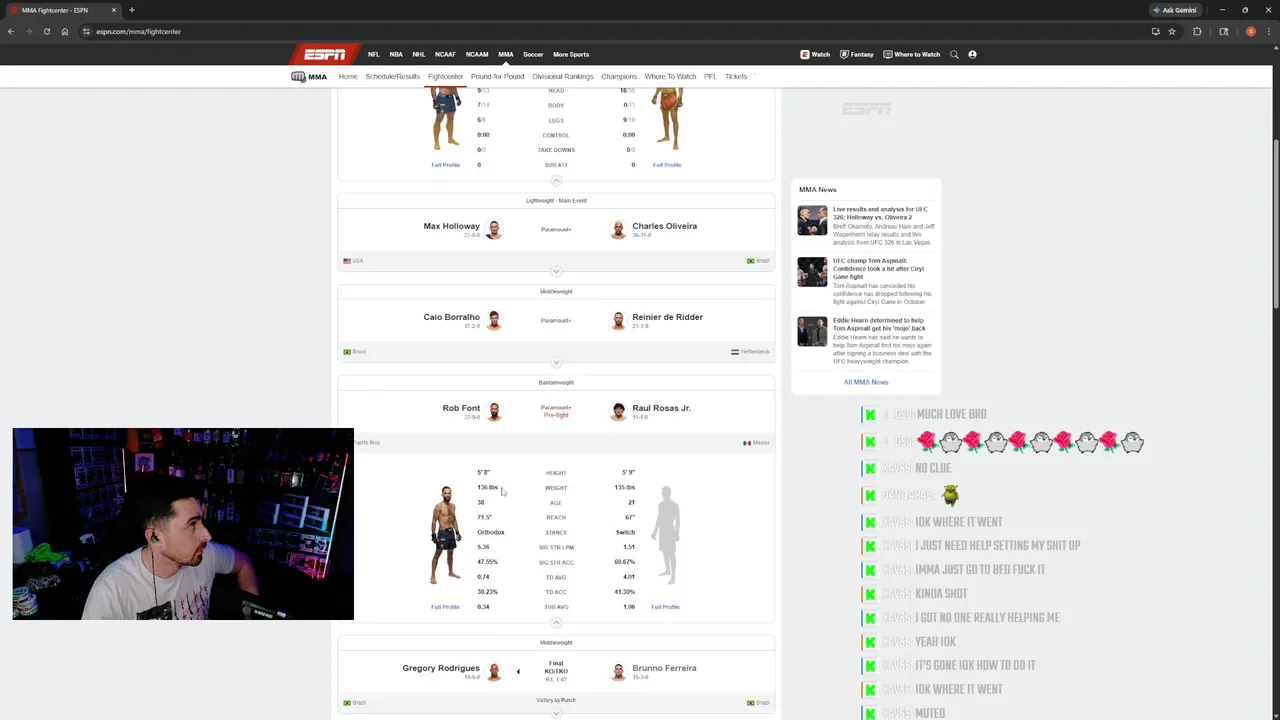Click the MMA logo in sub-navigation
Screen dimensions: 1280x720
(309, 76)
